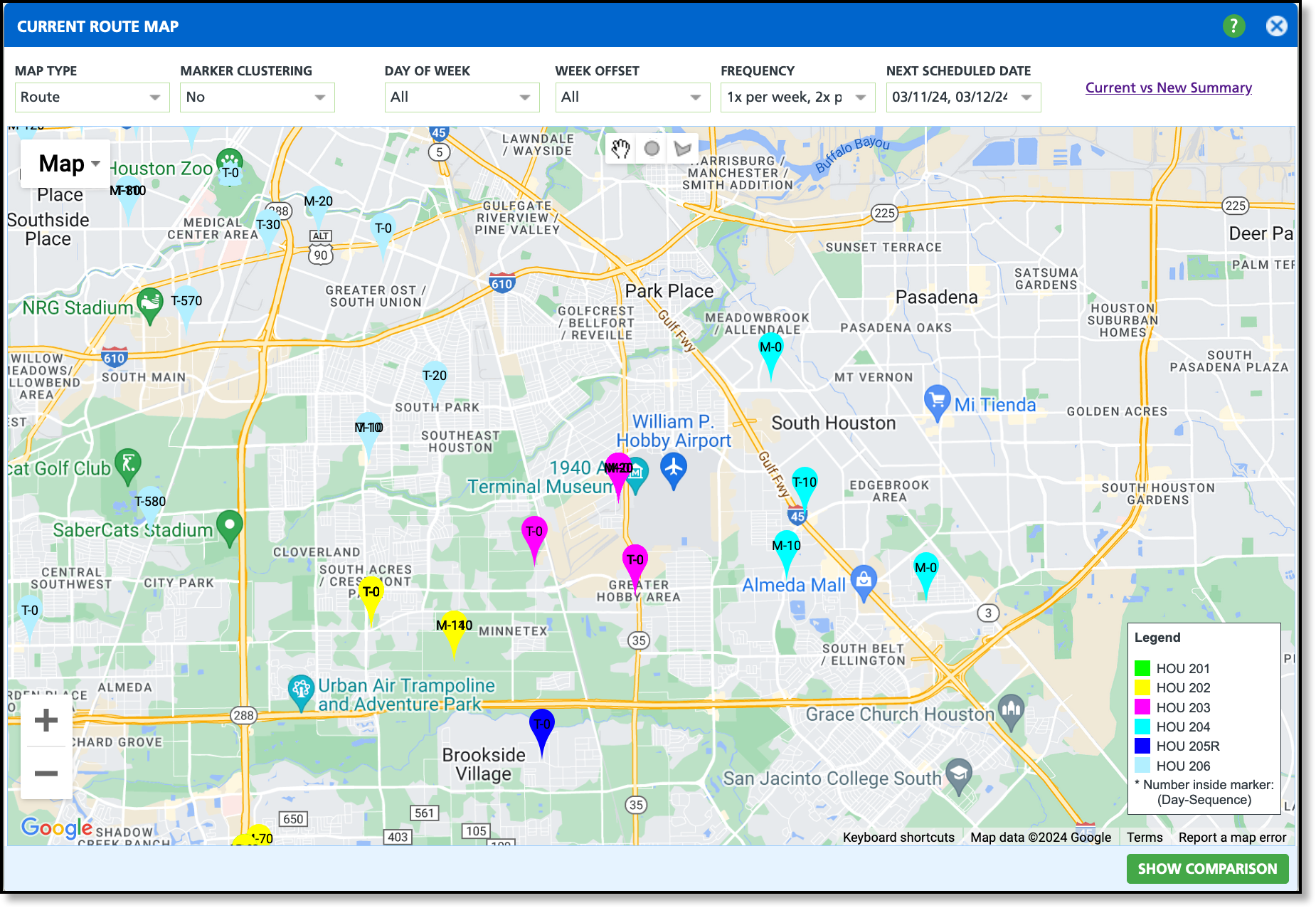Click the William P. Hobby Airport plane icon
This screenshot has height=908, width=1316.
673,472
